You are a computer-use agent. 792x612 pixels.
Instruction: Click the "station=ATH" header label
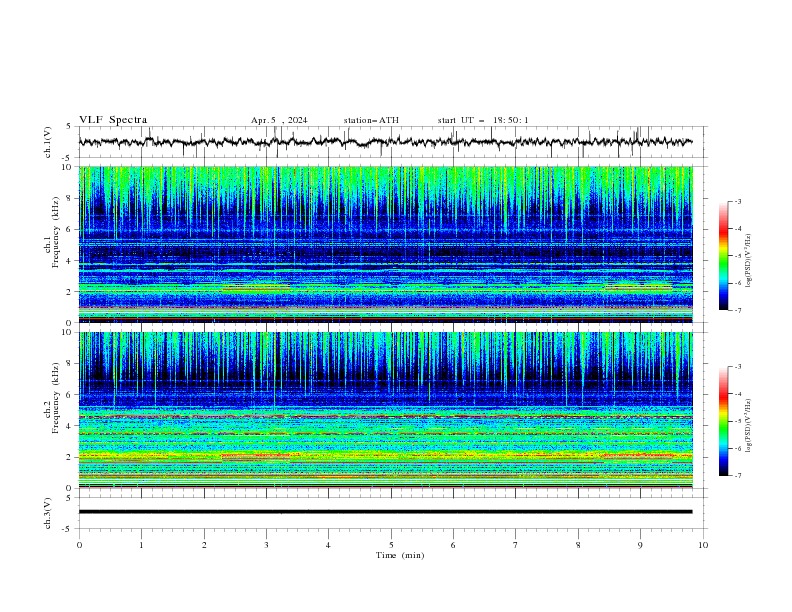pos(371,120)
